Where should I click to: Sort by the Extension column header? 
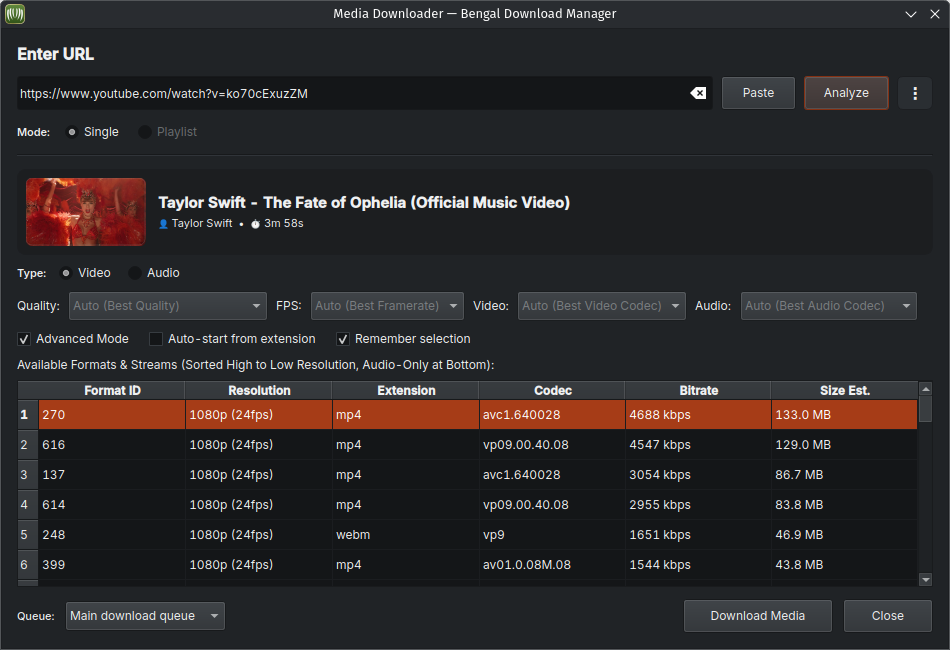406,391
